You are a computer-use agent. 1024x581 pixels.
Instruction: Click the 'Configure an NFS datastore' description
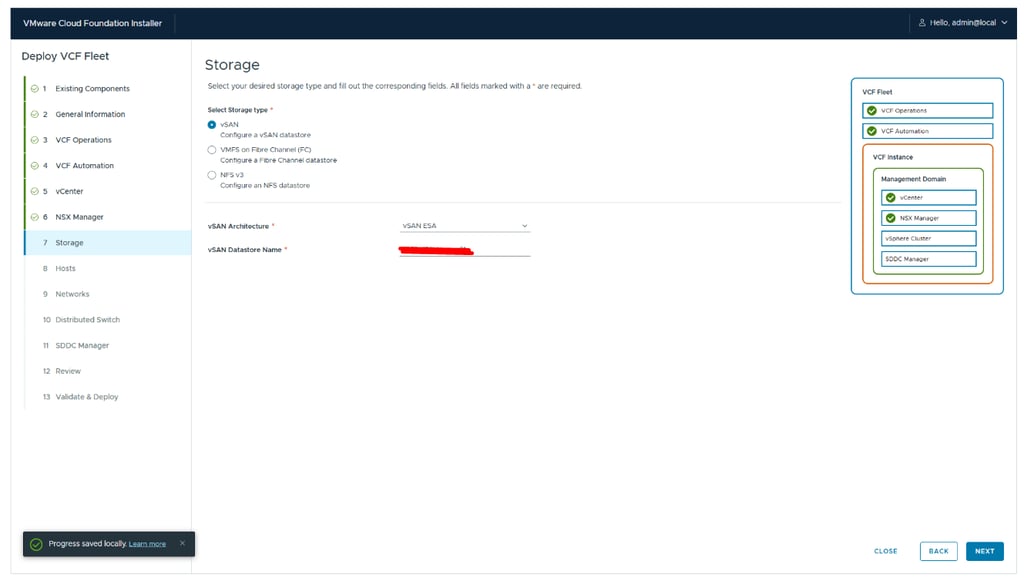click(x=264, y=186)
